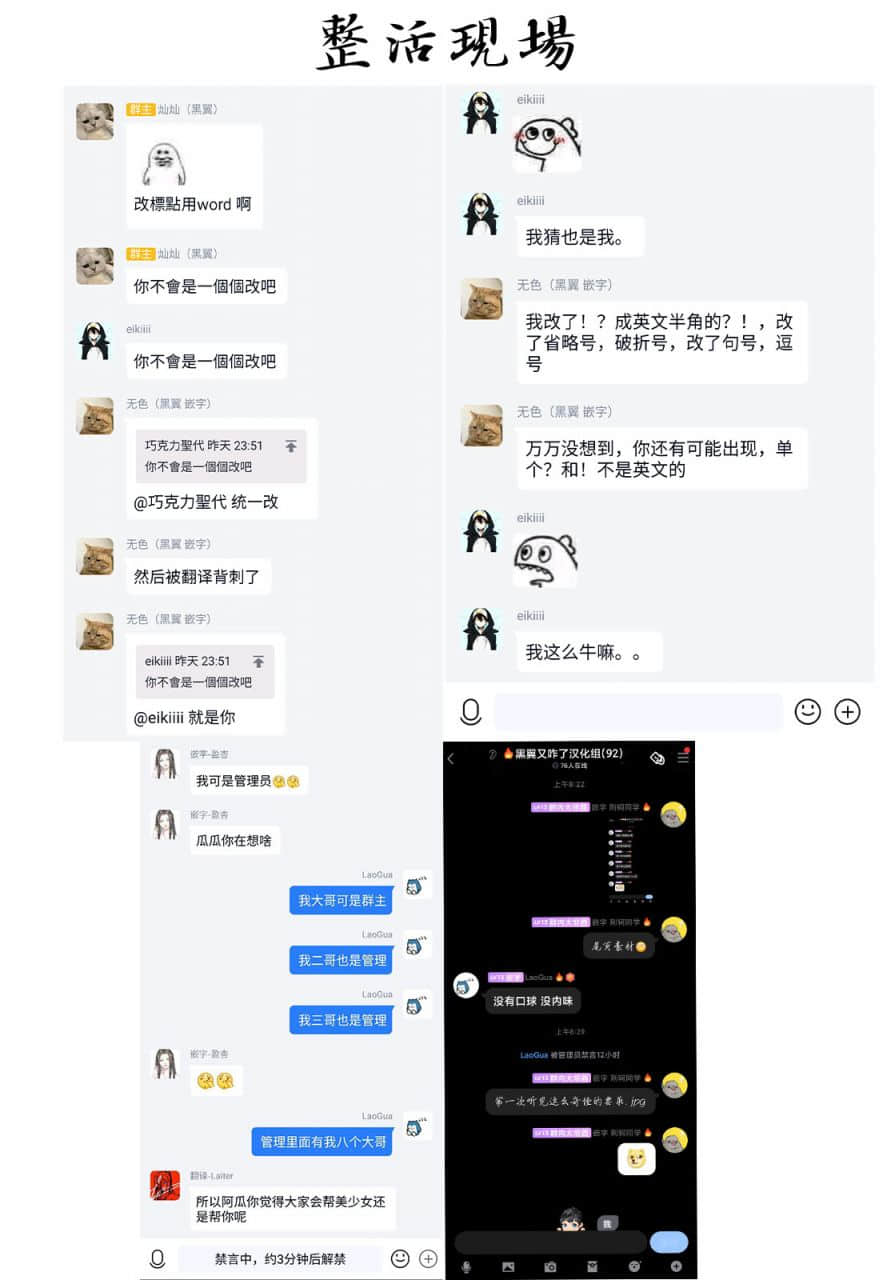Image resolution: width=891 pixels, height=1280 pixels.
Task: Tap the microphone icon in dark chat toolbar
Action: (466, 1267)
